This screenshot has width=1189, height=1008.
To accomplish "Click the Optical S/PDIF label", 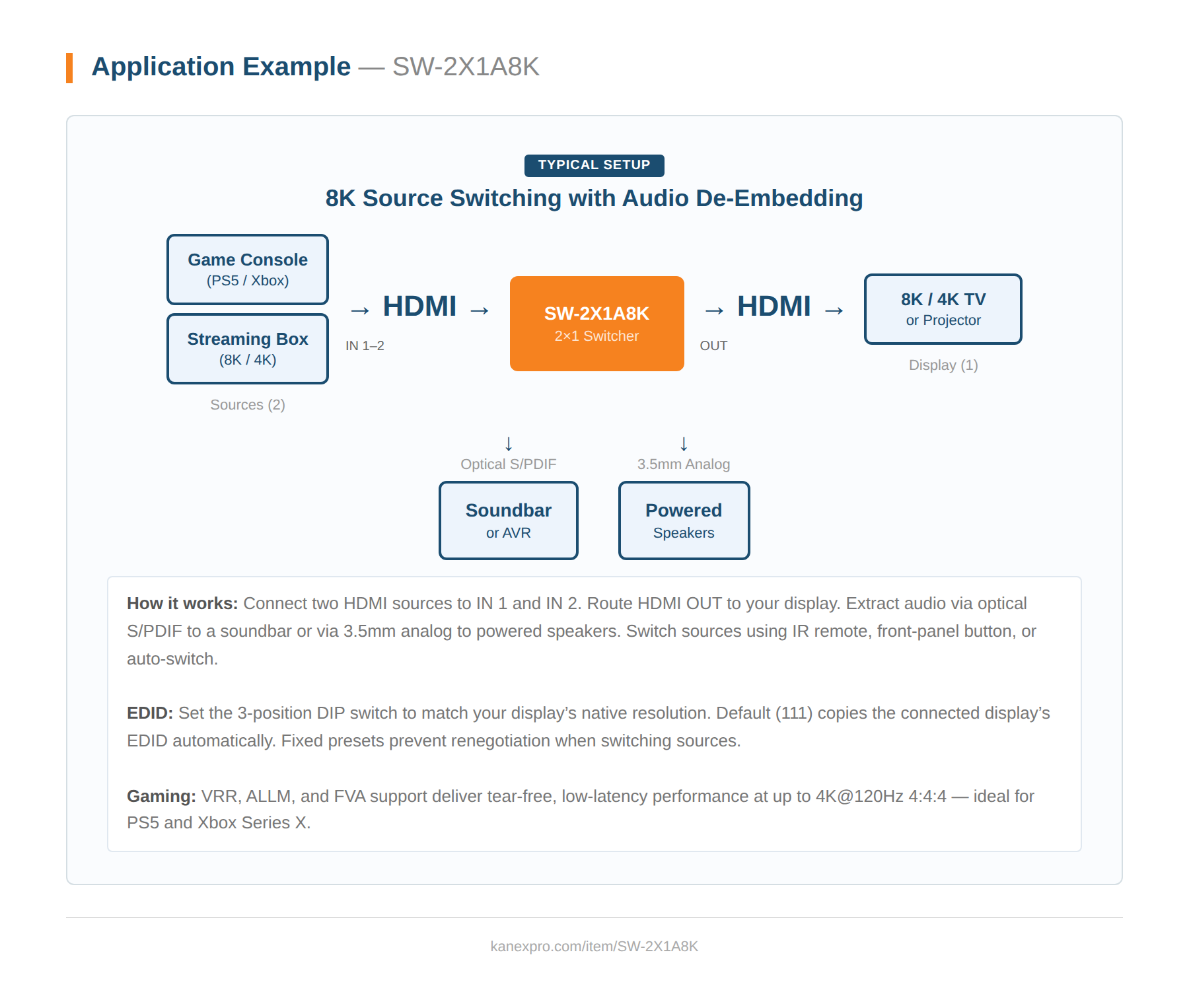I will click(x=509, y=464).
